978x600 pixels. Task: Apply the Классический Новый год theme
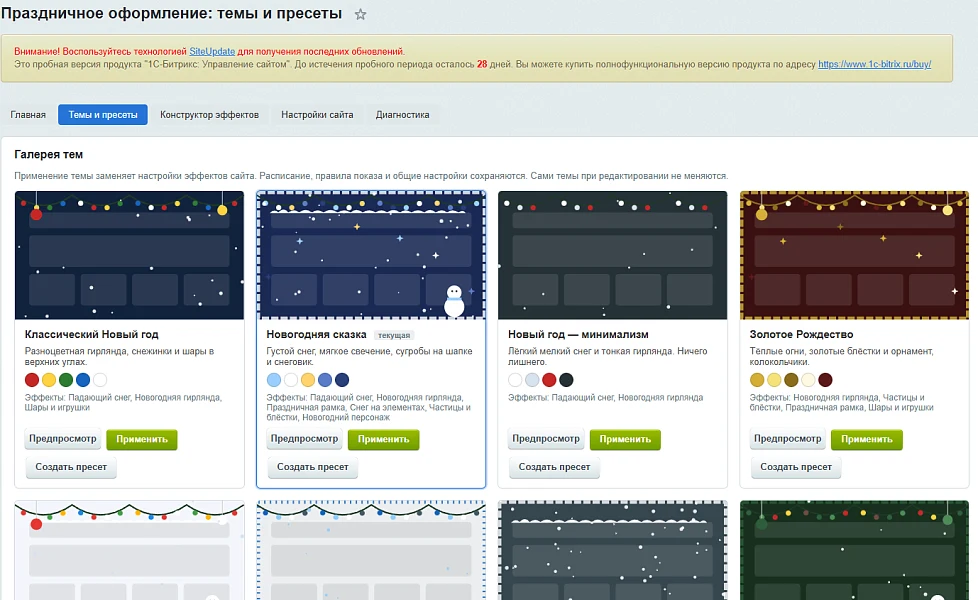click(142, 439)
